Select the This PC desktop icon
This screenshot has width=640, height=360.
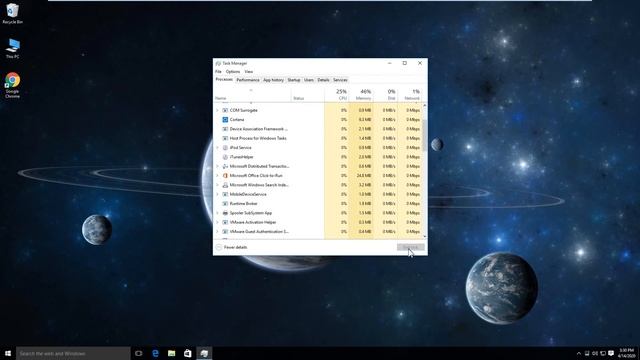tap(12, 49)
